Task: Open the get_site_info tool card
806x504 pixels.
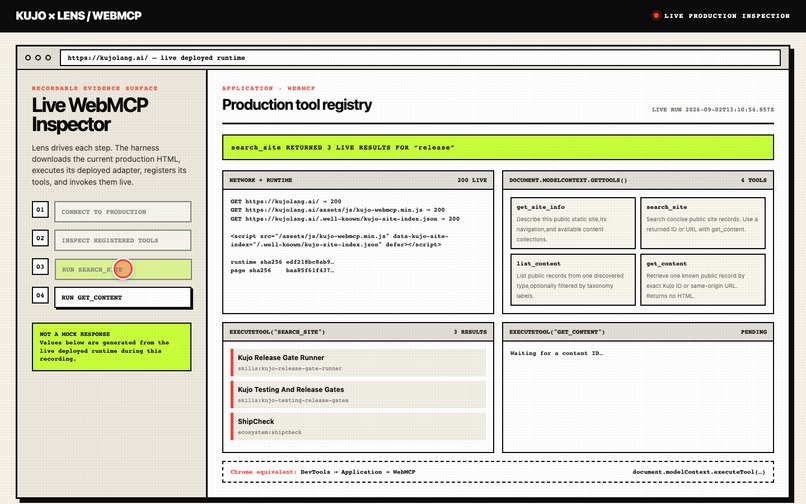Action: pos(573,223)
